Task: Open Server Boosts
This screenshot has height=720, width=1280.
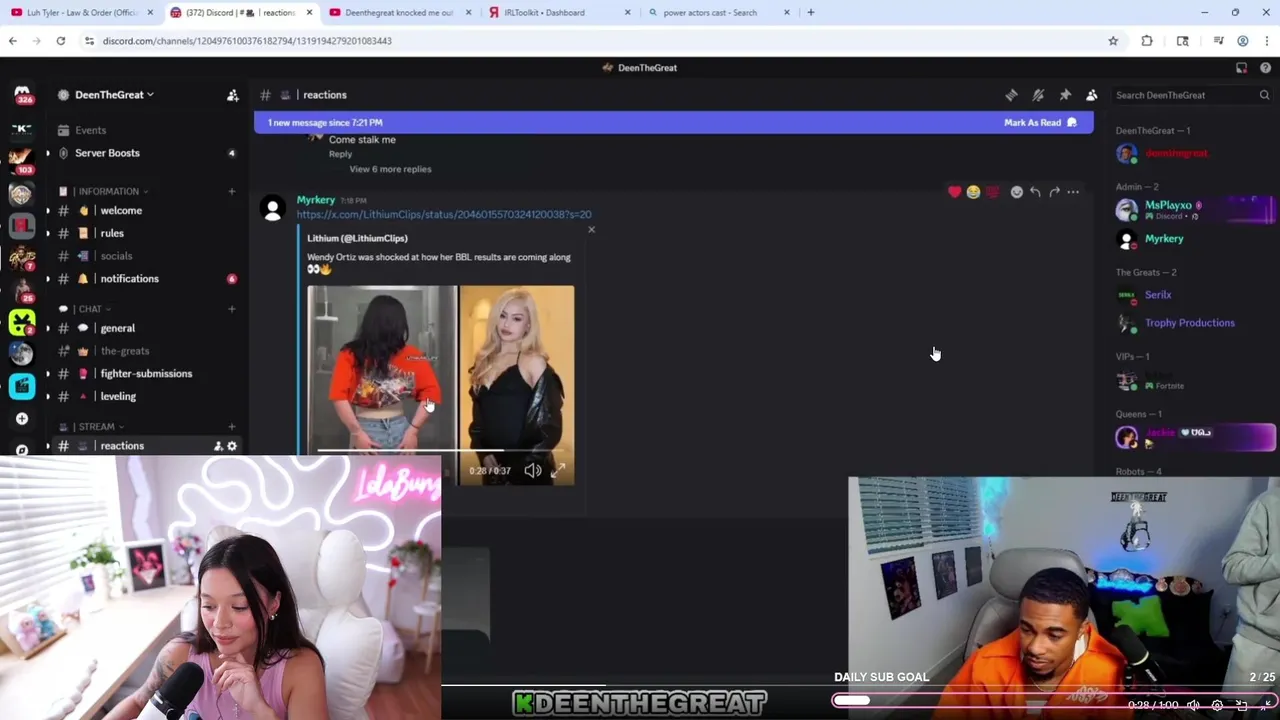Action: tap(107, 153)
